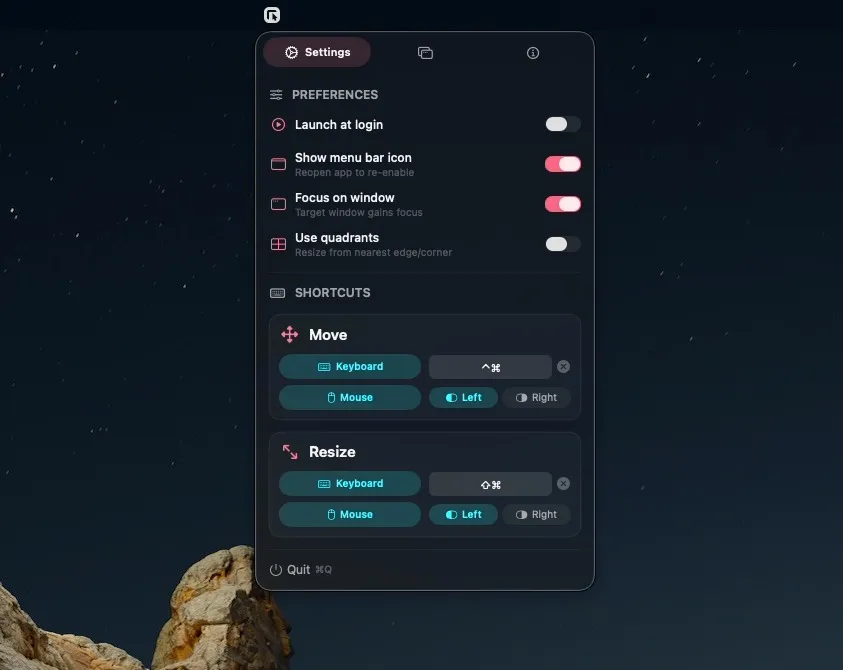Turn off Focus on window switch
The width and height of the screenshot is (843, 670).
pyautogui.click(x=563, y=204)
